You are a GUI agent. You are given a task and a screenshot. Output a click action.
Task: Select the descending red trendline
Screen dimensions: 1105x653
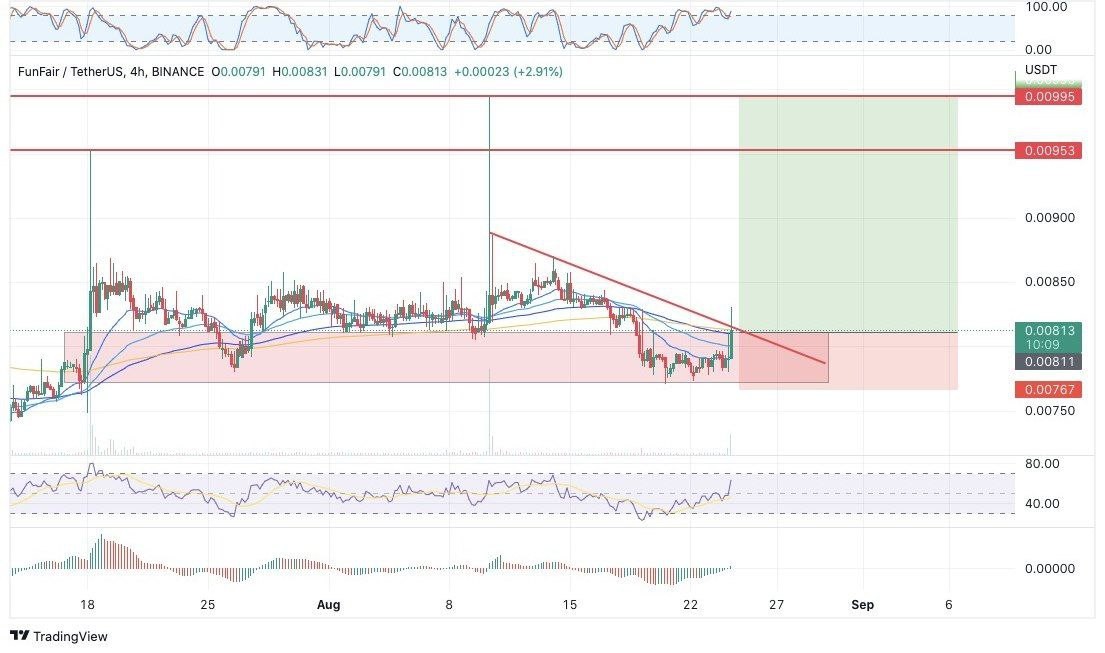pos(657,298)
